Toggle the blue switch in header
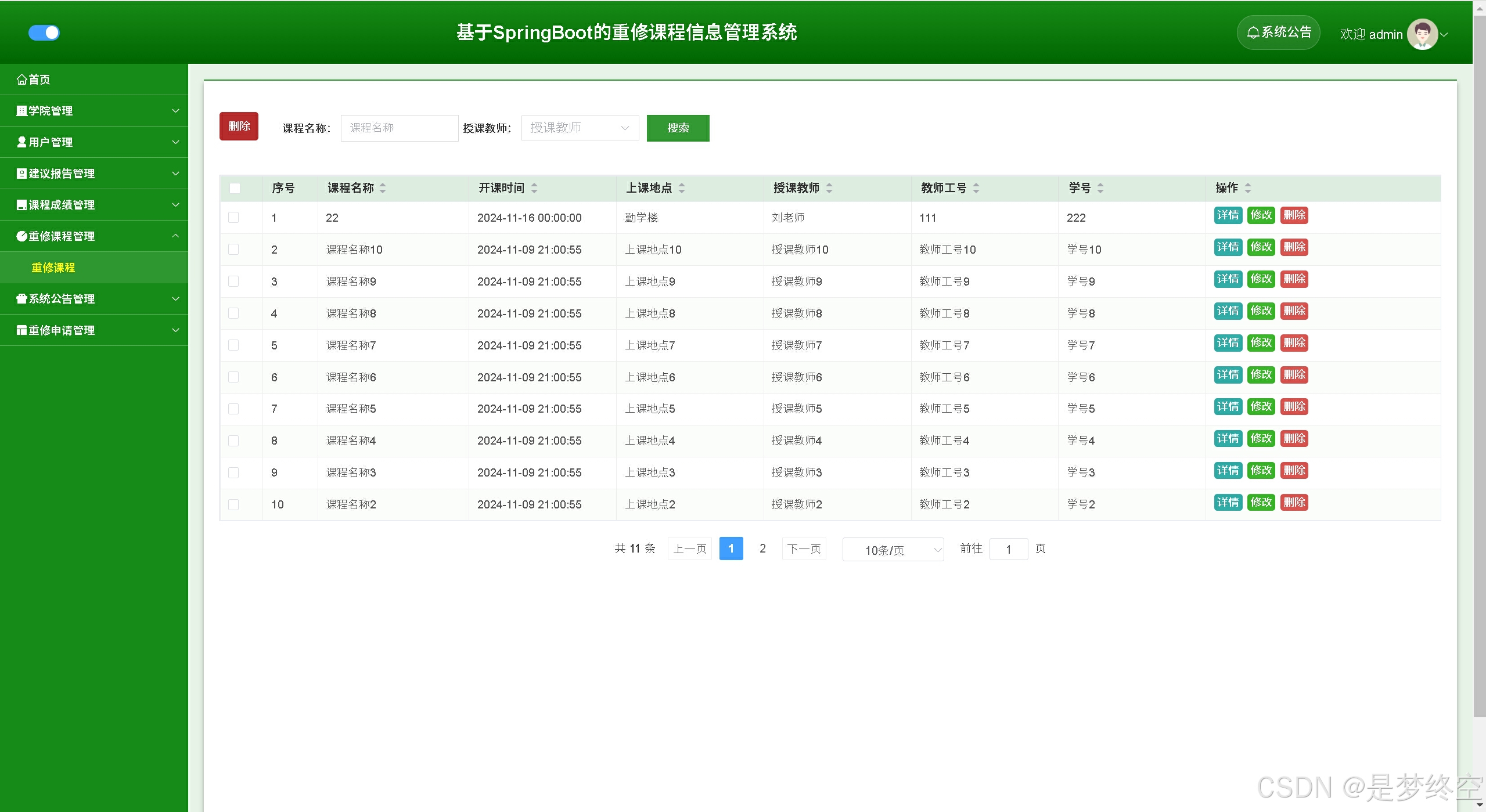This screenshot has width=1486, height=812. pyautogui.click(x=44, y=33)
